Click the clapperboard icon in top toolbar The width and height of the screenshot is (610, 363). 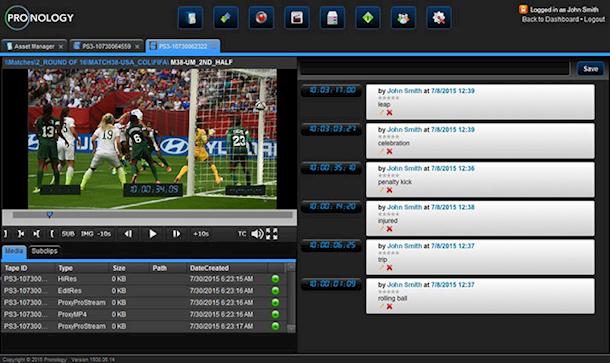tap(297, 18)
